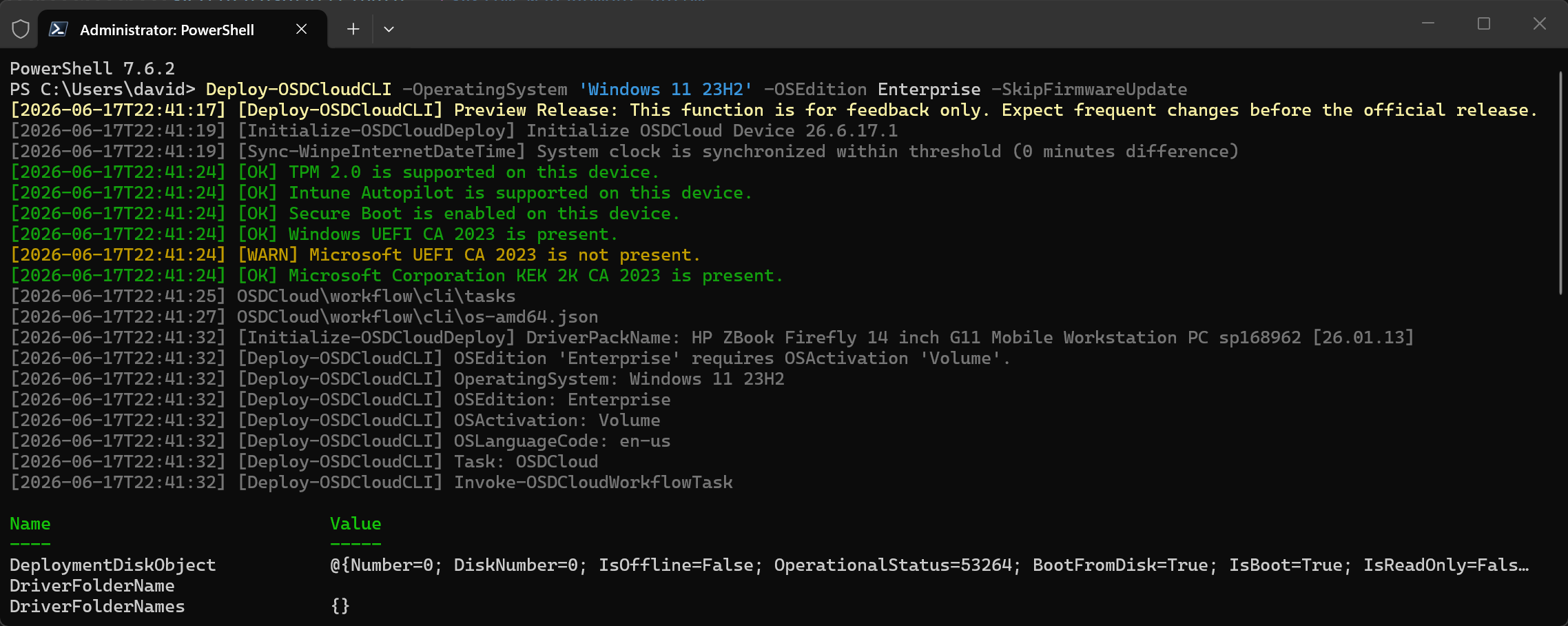Expand the new tab profile dropdown chevron
Screen dimensions: 1568x626
click(389, 29)
